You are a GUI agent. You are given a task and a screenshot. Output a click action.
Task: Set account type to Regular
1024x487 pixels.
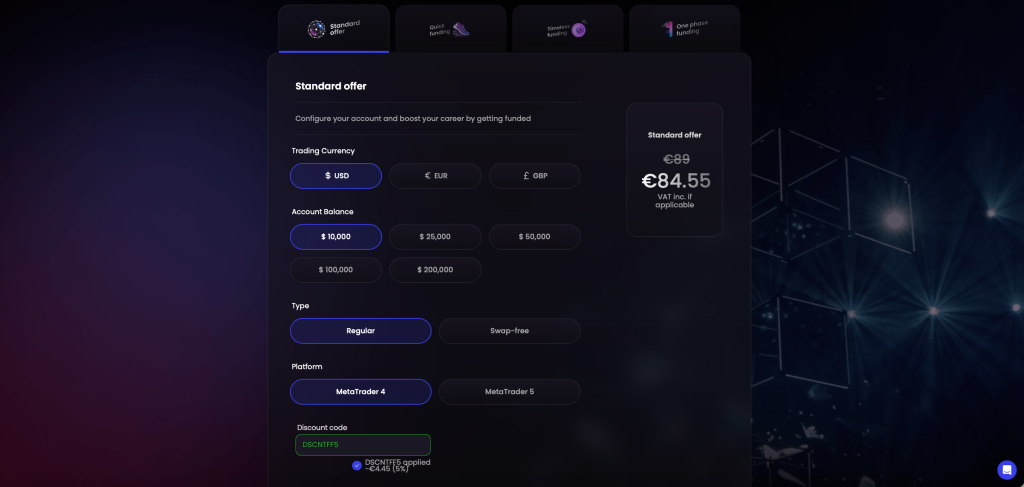click(360, 331)
